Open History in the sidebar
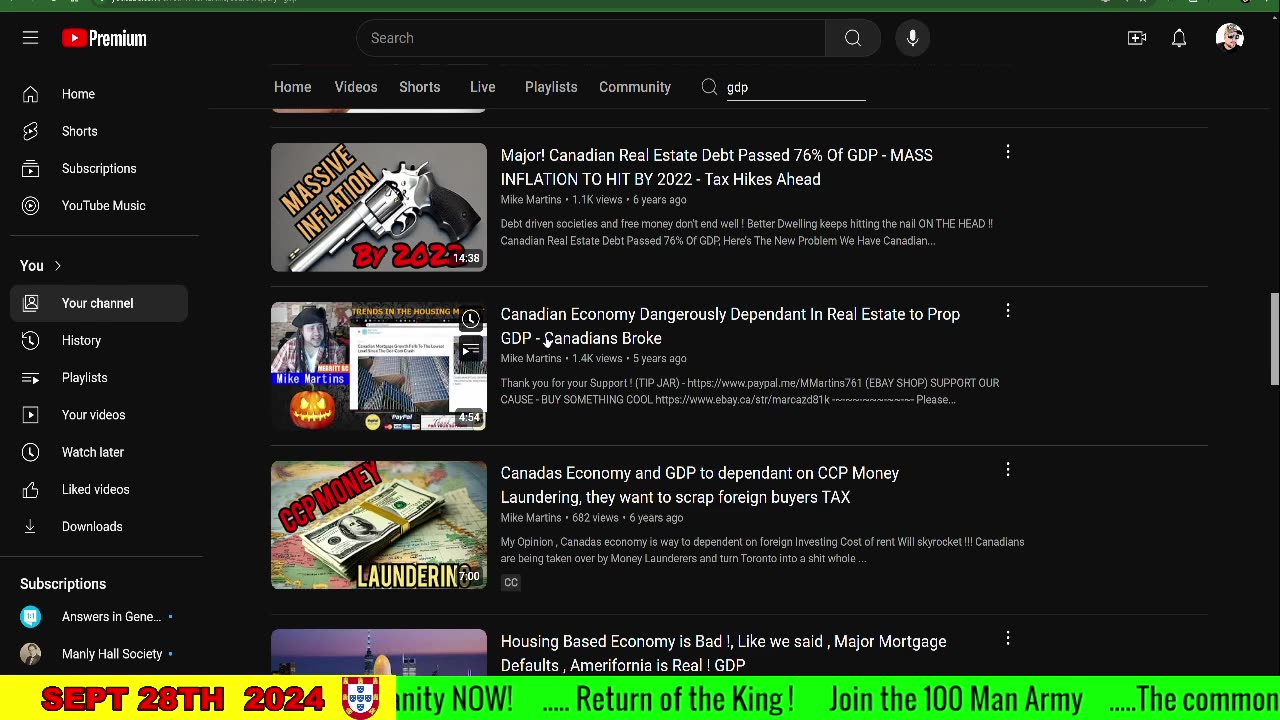Image resolution: width=1280 pixels, height=720 pixels. tap(98, 340)
